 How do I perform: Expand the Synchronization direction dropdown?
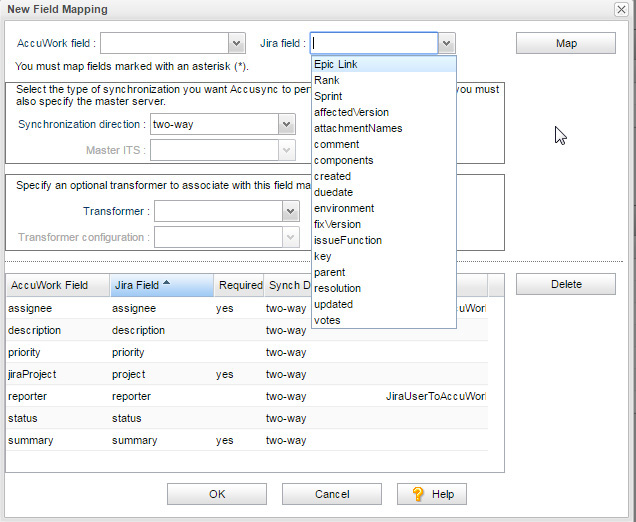[287, 125]
